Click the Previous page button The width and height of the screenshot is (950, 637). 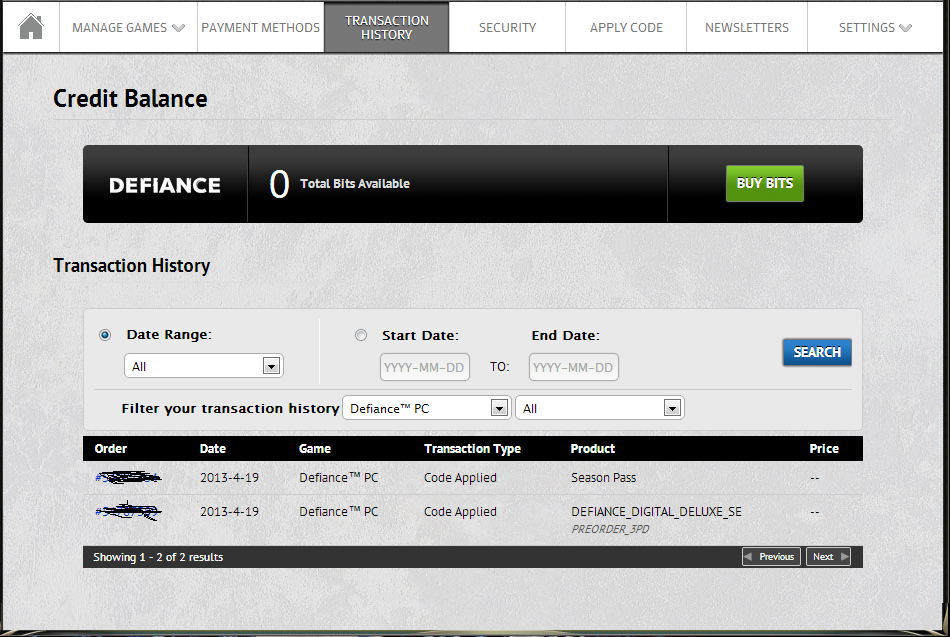point(771,556)
